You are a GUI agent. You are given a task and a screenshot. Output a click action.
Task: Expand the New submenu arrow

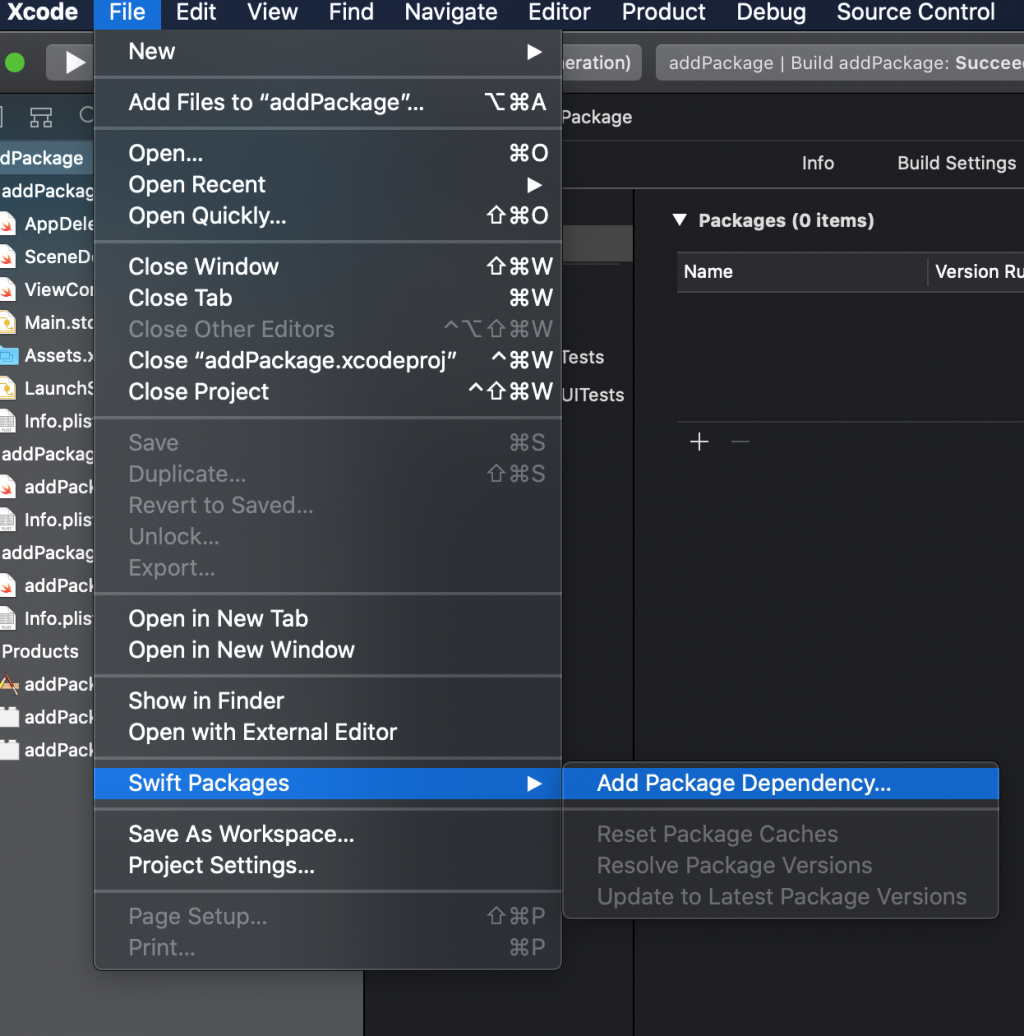tap(534, 52)
